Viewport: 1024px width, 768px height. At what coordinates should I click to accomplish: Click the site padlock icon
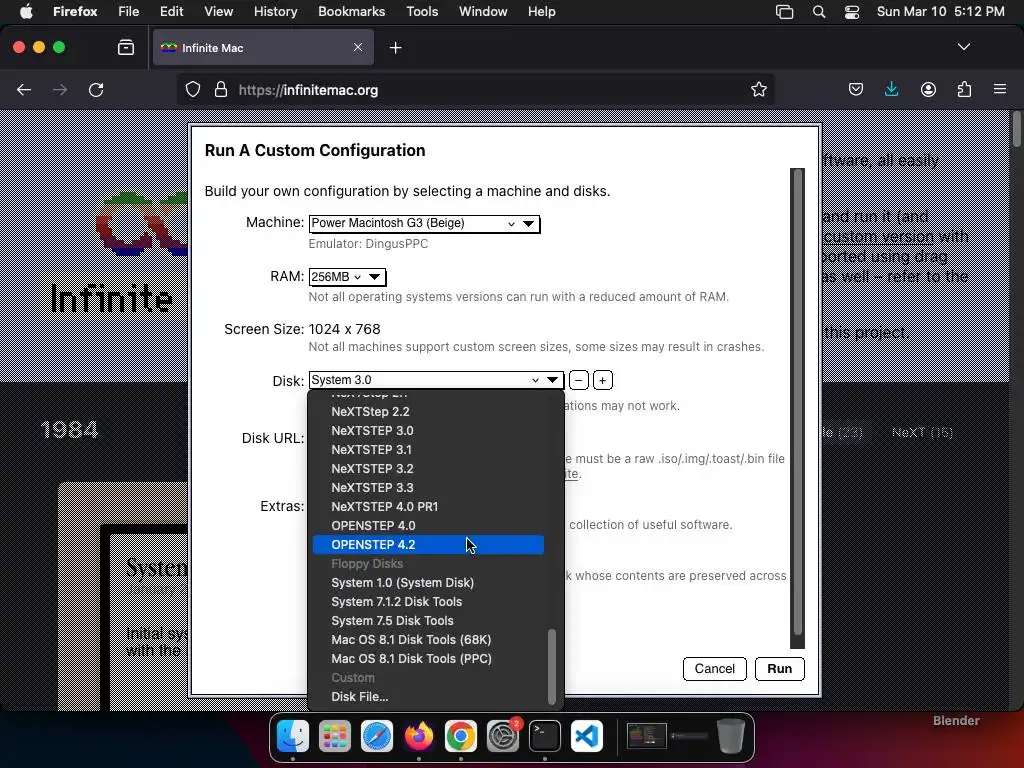tap(221, 89)
